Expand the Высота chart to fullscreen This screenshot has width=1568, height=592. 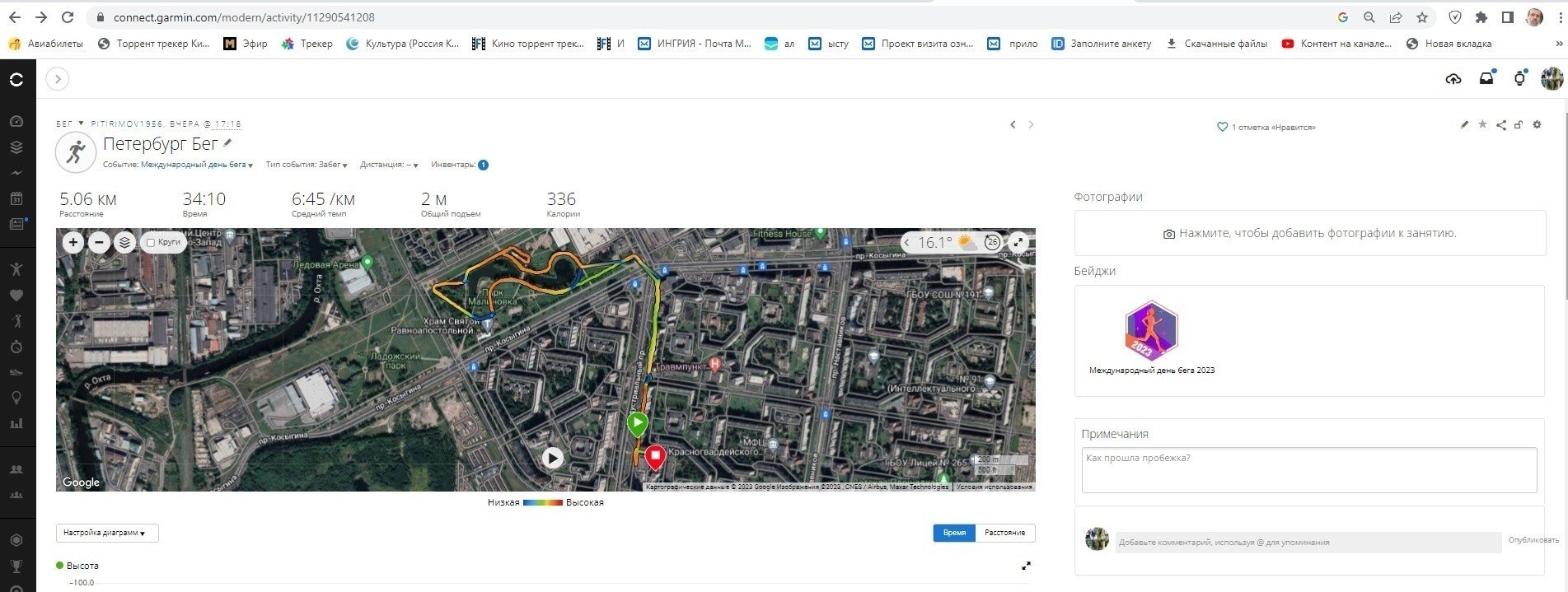point(1026,566)
